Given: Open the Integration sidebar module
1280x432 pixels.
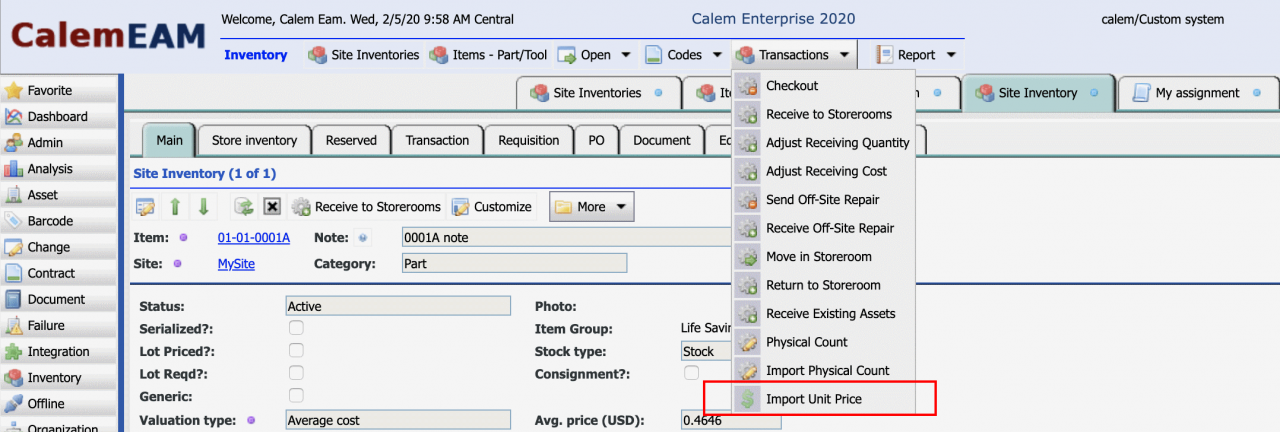Looking at the screenshot, I should pos(58,351).
